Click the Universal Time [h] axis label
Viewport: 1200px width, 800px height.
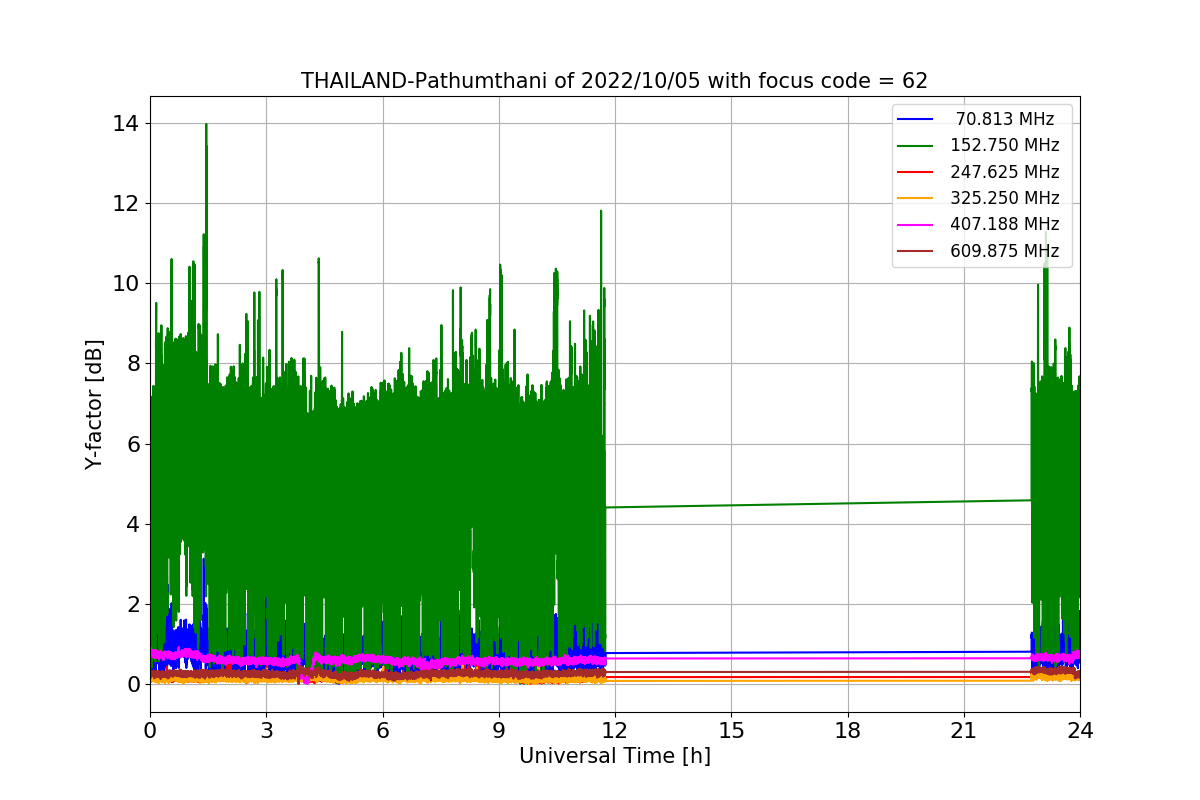click(614, 756)
